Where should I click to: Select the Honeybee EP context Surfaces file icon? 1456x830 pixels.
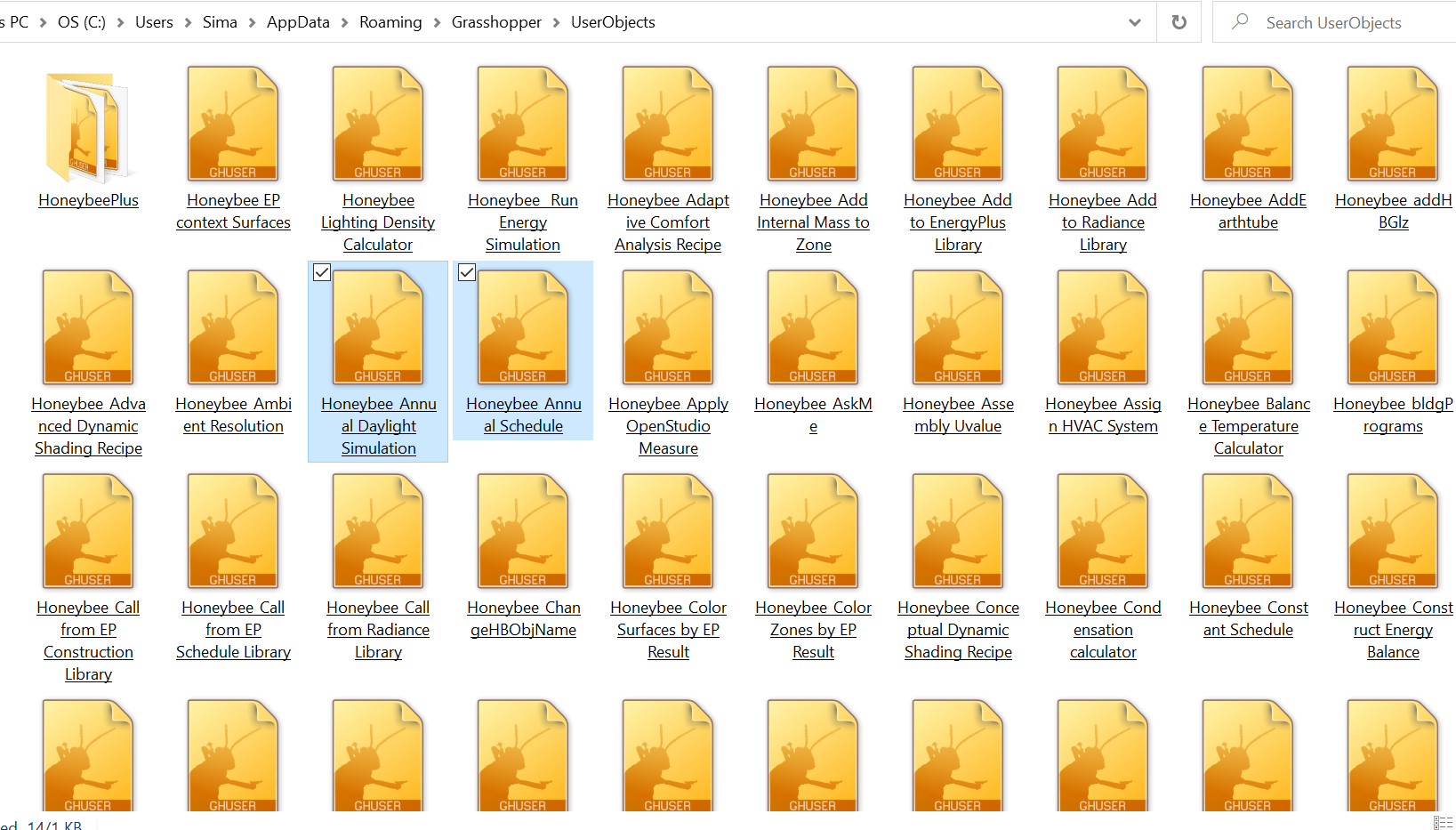233,124
